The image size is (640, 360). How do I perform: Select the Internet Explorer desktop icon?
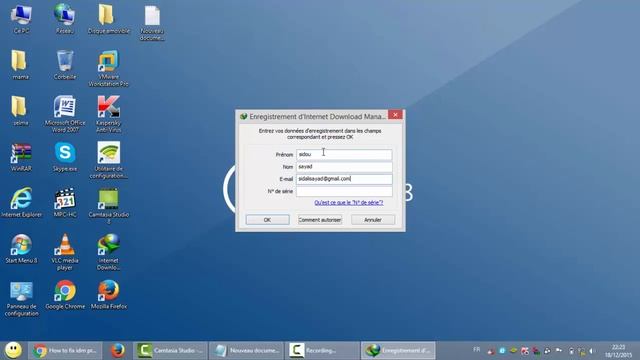tap(21, 202)
